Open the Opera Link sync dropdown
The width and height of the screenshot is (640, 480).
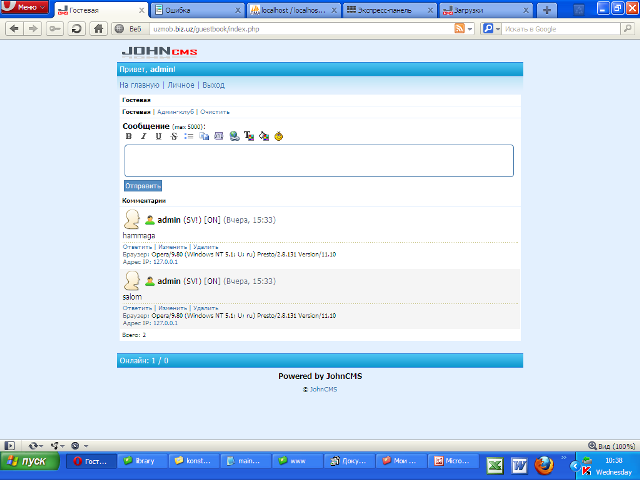(x=36, y=446)
